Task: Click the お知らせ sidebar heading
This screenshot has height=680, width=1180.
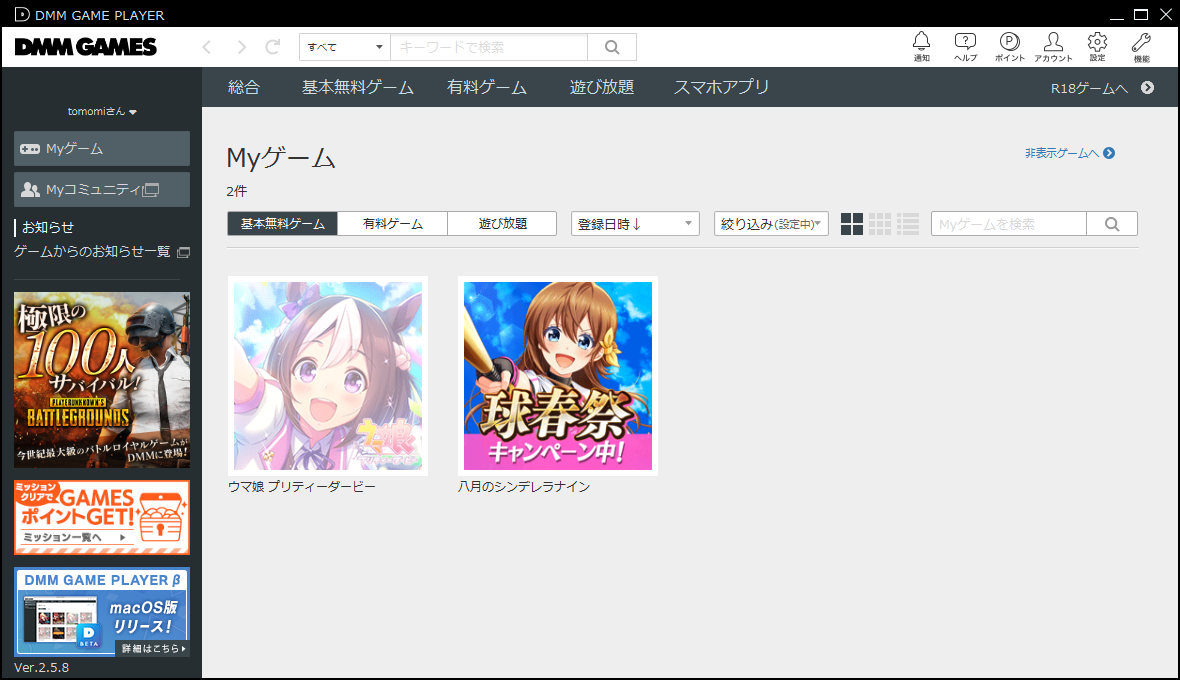Action: click(47, 227)
